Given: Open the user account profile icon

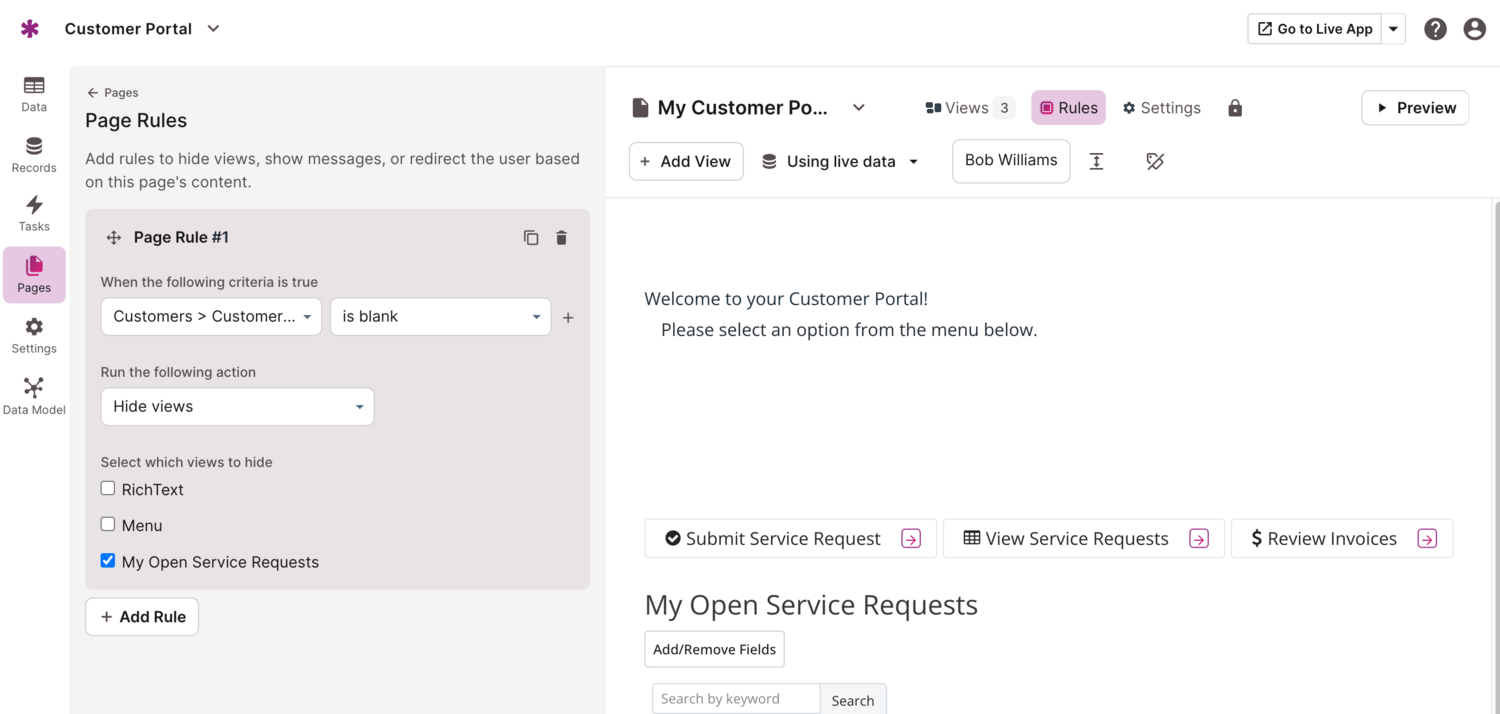Looking at the screenshot, I should pos(1474,29).
